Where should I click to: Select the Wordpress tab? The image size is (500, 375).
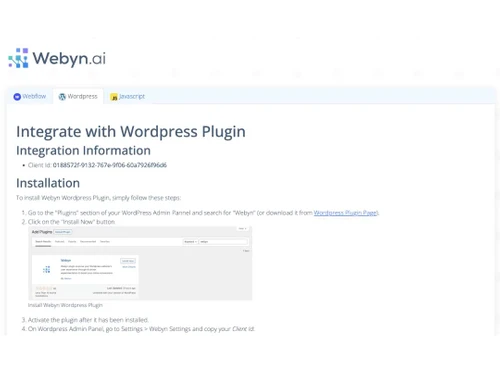[78, 97]
